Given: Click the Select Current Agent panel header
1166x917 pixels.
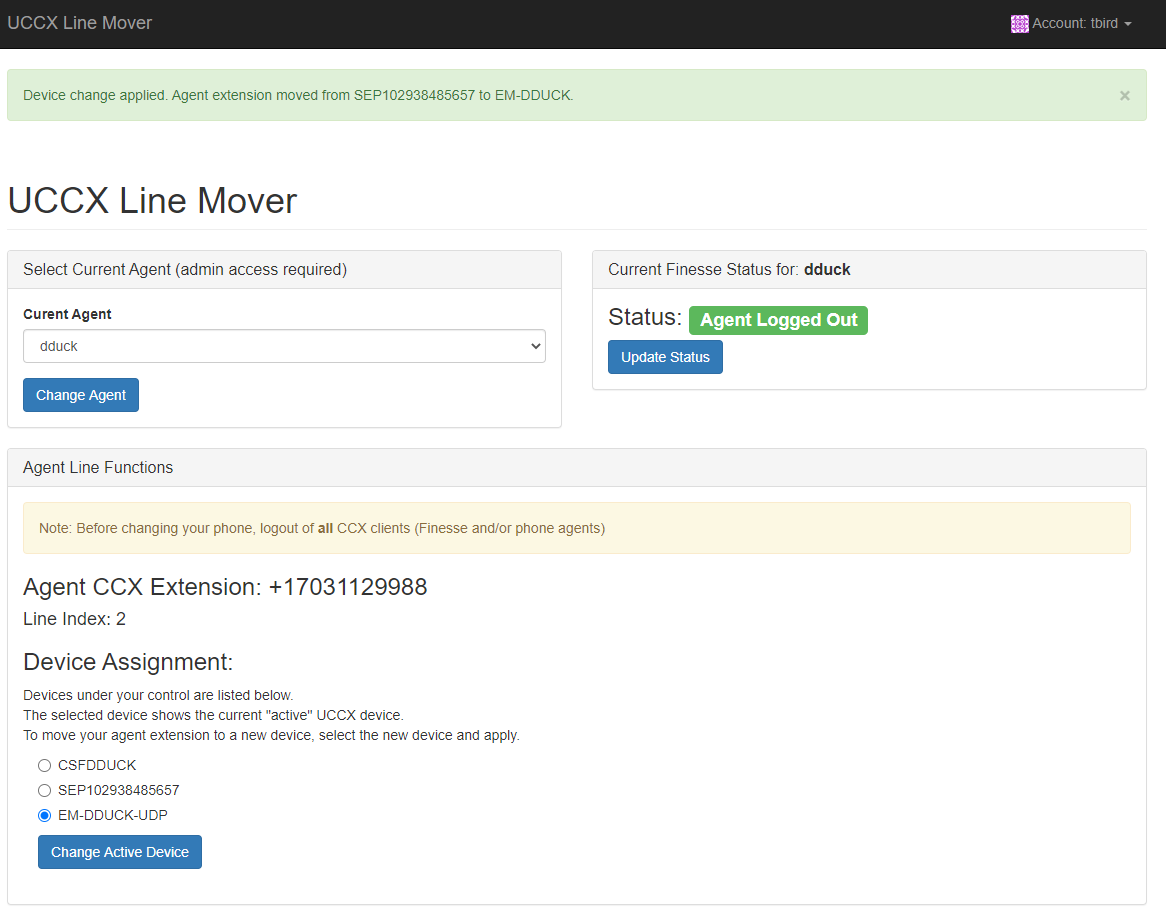Looking at the screenshot, I should pos(284,270).
